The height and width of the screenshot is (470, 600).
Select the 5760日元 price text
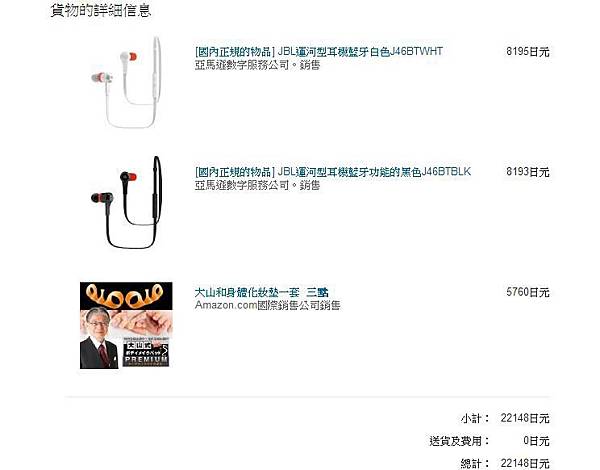[x=528, y=292]
